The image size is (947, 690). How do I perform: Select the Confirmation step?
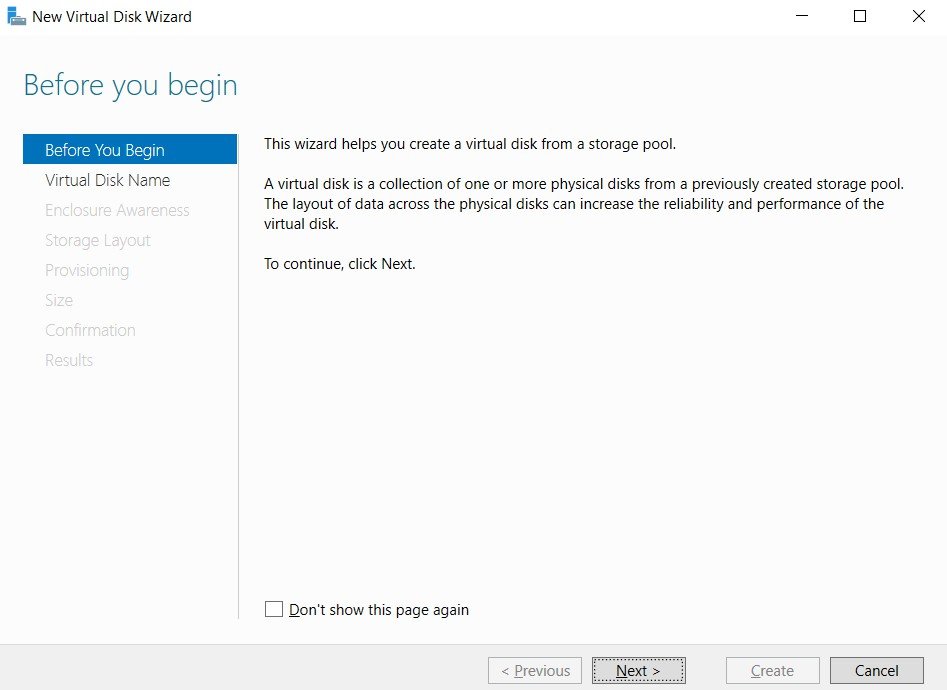pos(90,330)
